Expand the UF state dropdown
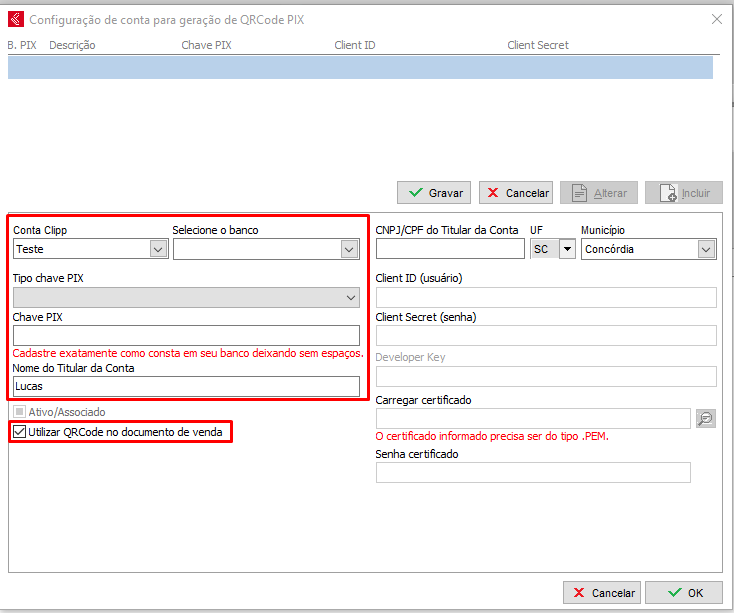734x613 pixels. [x=567, y=249]
